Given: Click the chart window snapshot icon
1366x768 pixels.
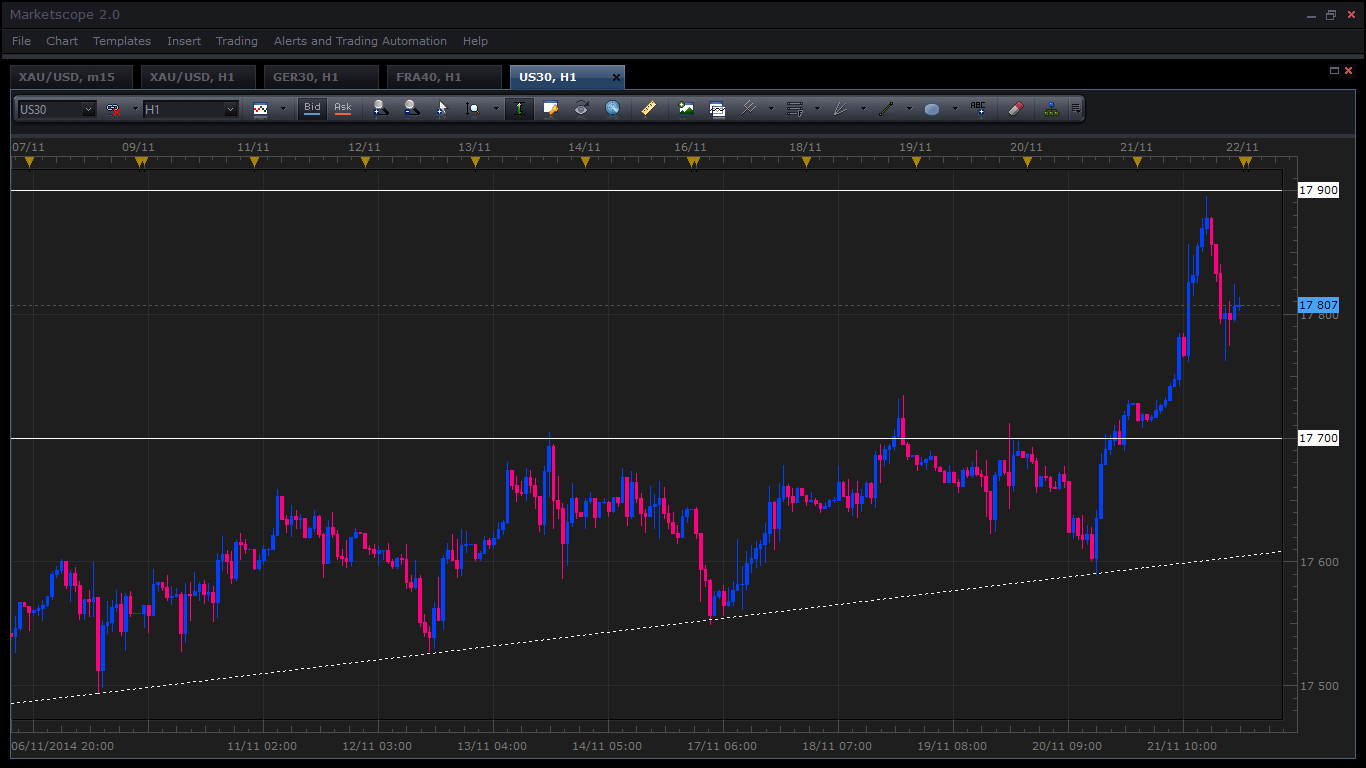Looking at the screenshot, I should (717, 109).
